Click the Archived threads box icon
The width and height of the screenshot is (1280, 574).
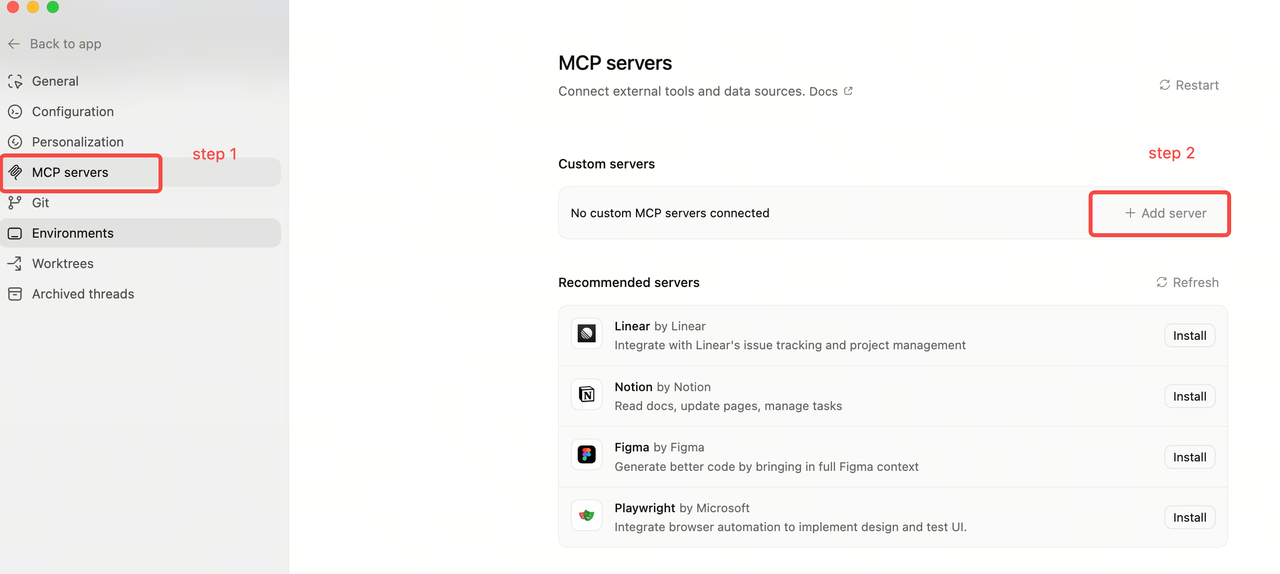coord(15,294)
